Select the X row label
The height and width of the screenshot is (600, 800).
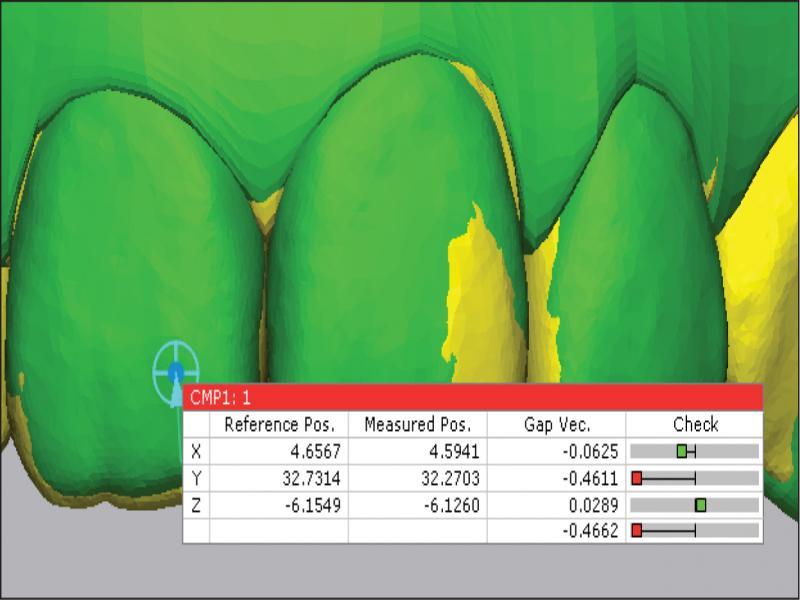point(196,451)
